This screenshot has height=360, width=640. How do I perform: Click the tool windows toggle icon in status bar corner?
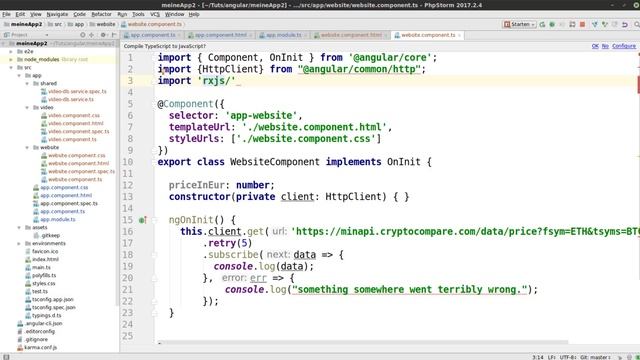pyautogui.click(x=6, y=357)
